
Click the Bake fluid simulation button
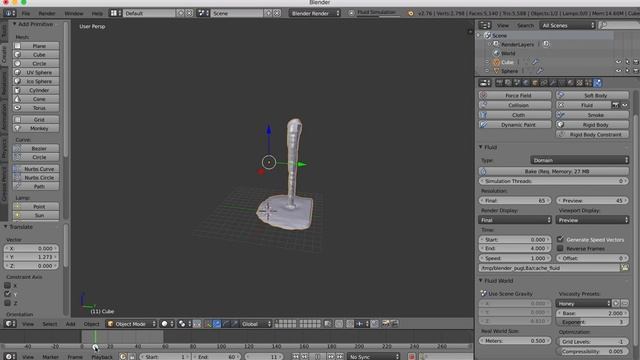pos(553,171)
